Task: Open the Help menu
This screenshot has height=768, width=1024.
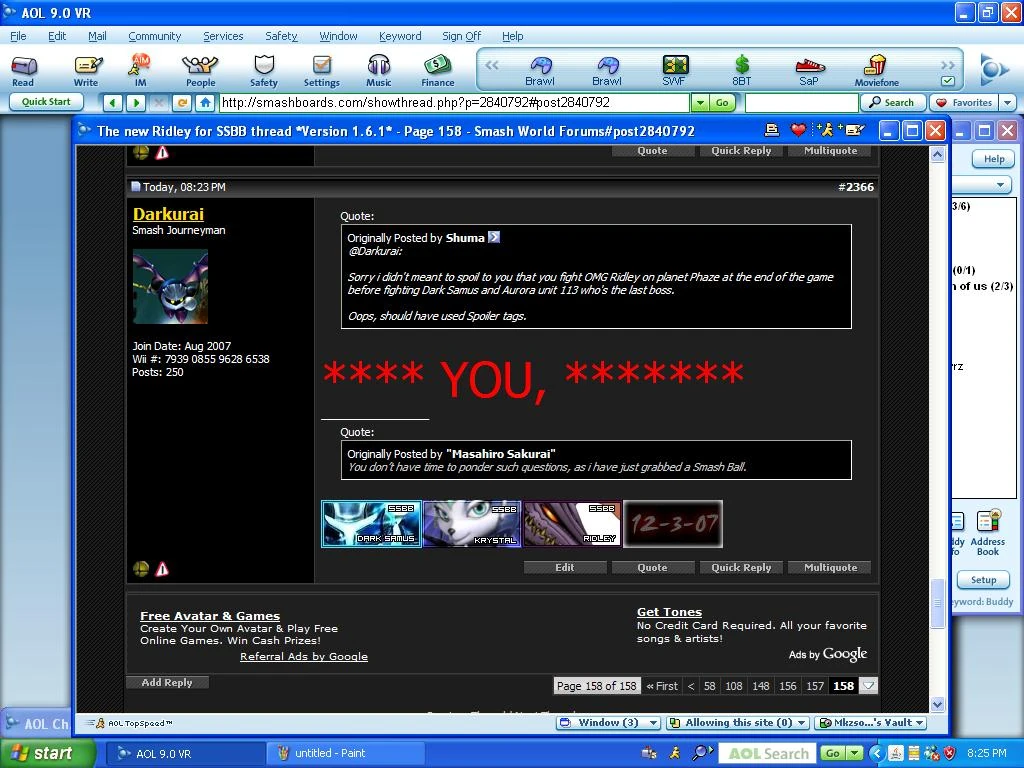Action: tap(513, 36)
